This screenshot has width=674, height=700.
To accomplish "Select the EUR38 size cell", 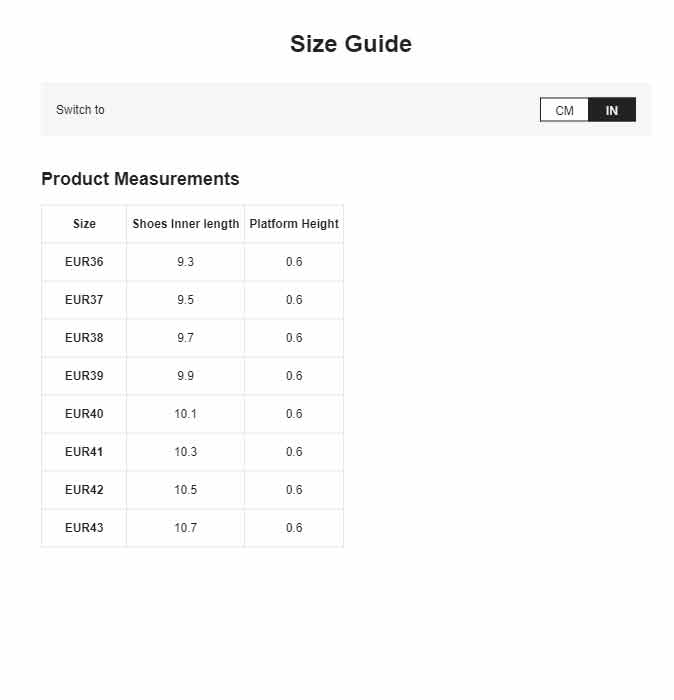I will 84,338.
